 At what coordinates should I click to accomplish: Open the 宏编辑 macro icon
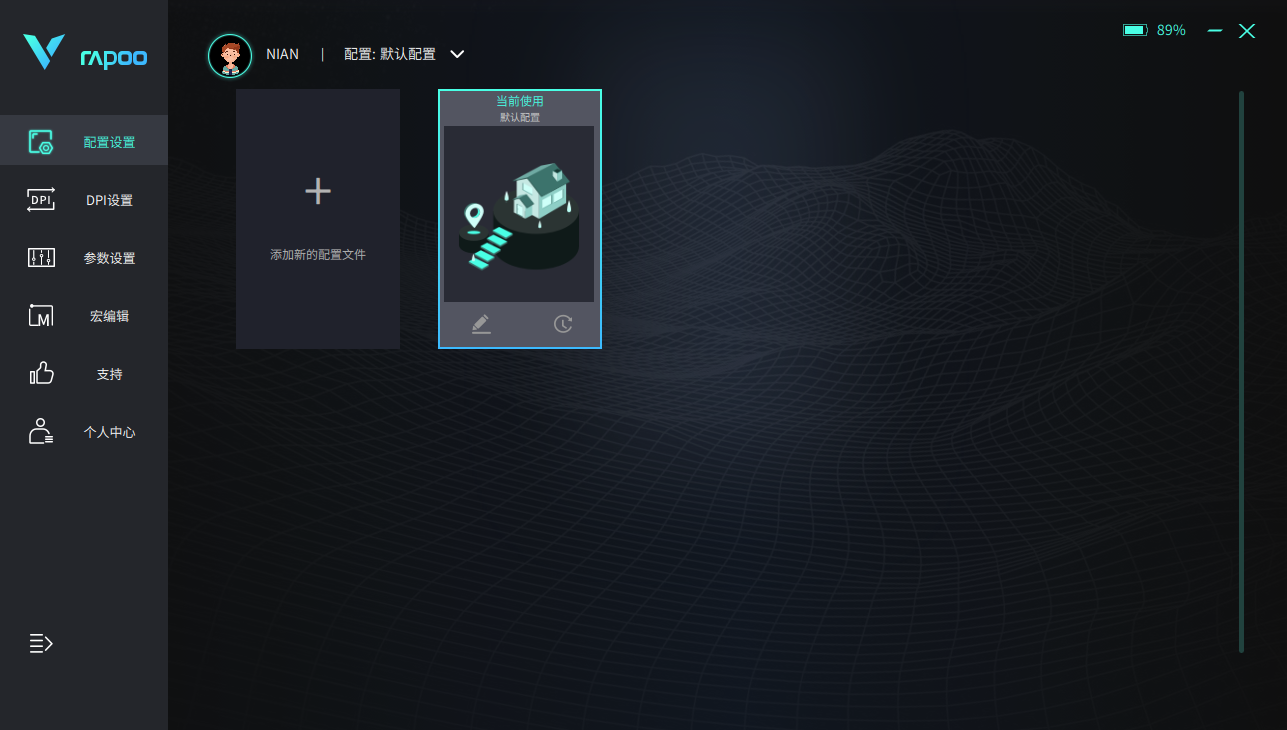[x=41, y=316]
